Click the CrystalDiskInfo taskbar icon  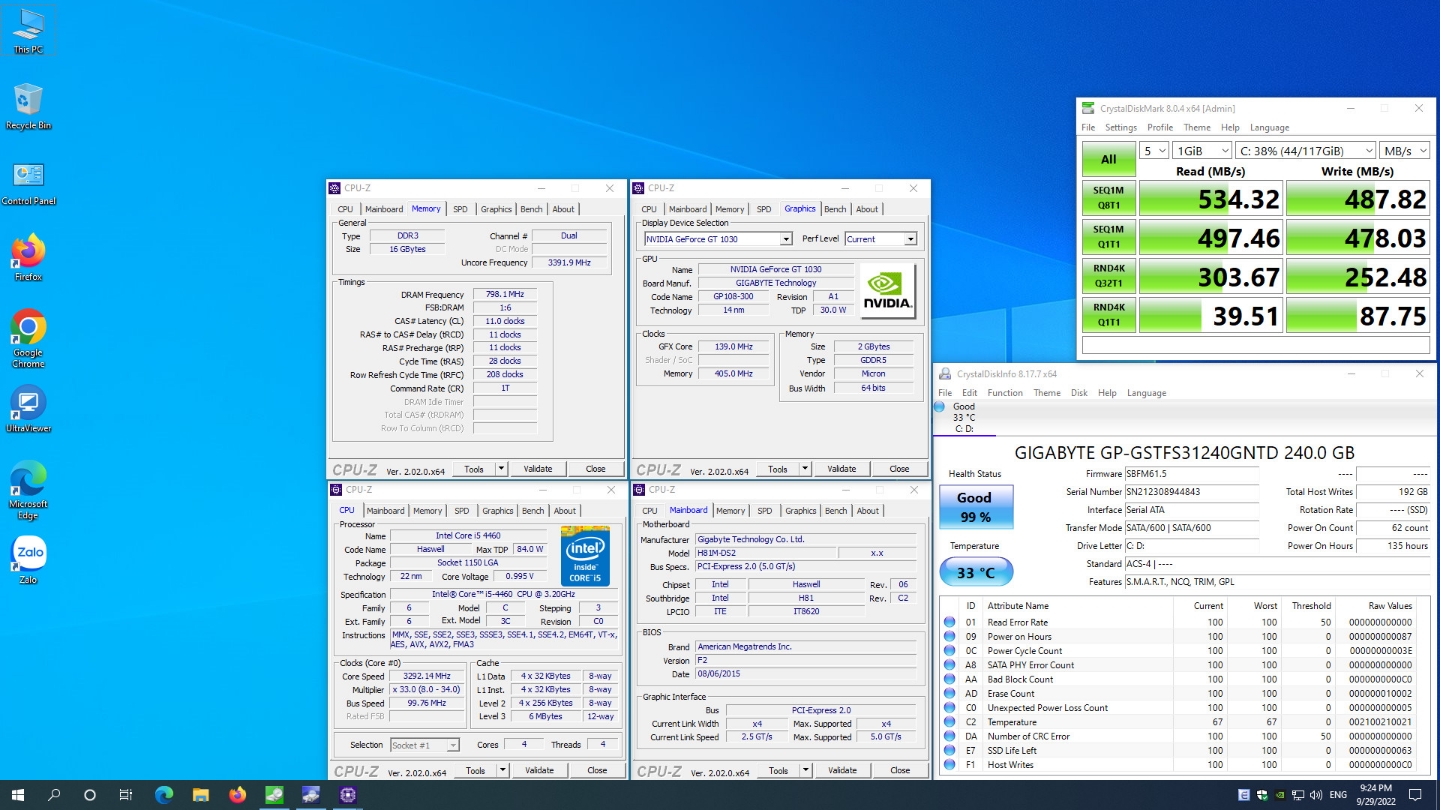[310, 795]
